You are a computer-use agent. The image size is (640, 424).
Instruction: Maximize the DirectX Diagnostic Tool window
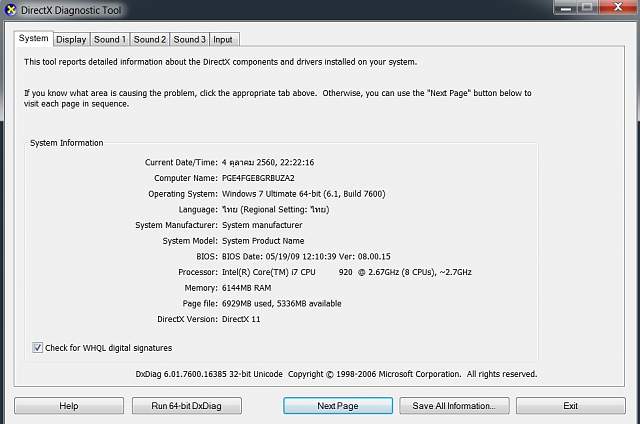587,7
